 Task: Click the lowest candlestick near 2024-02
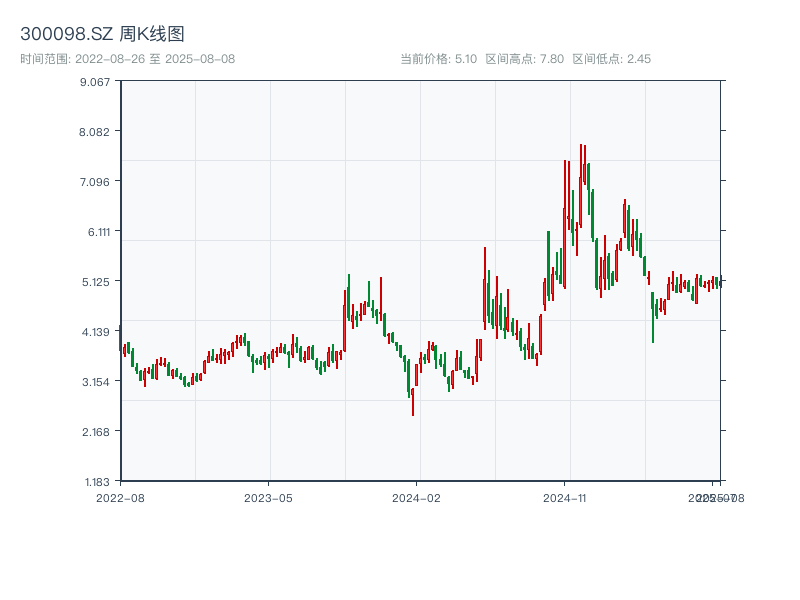pos(412,400)
